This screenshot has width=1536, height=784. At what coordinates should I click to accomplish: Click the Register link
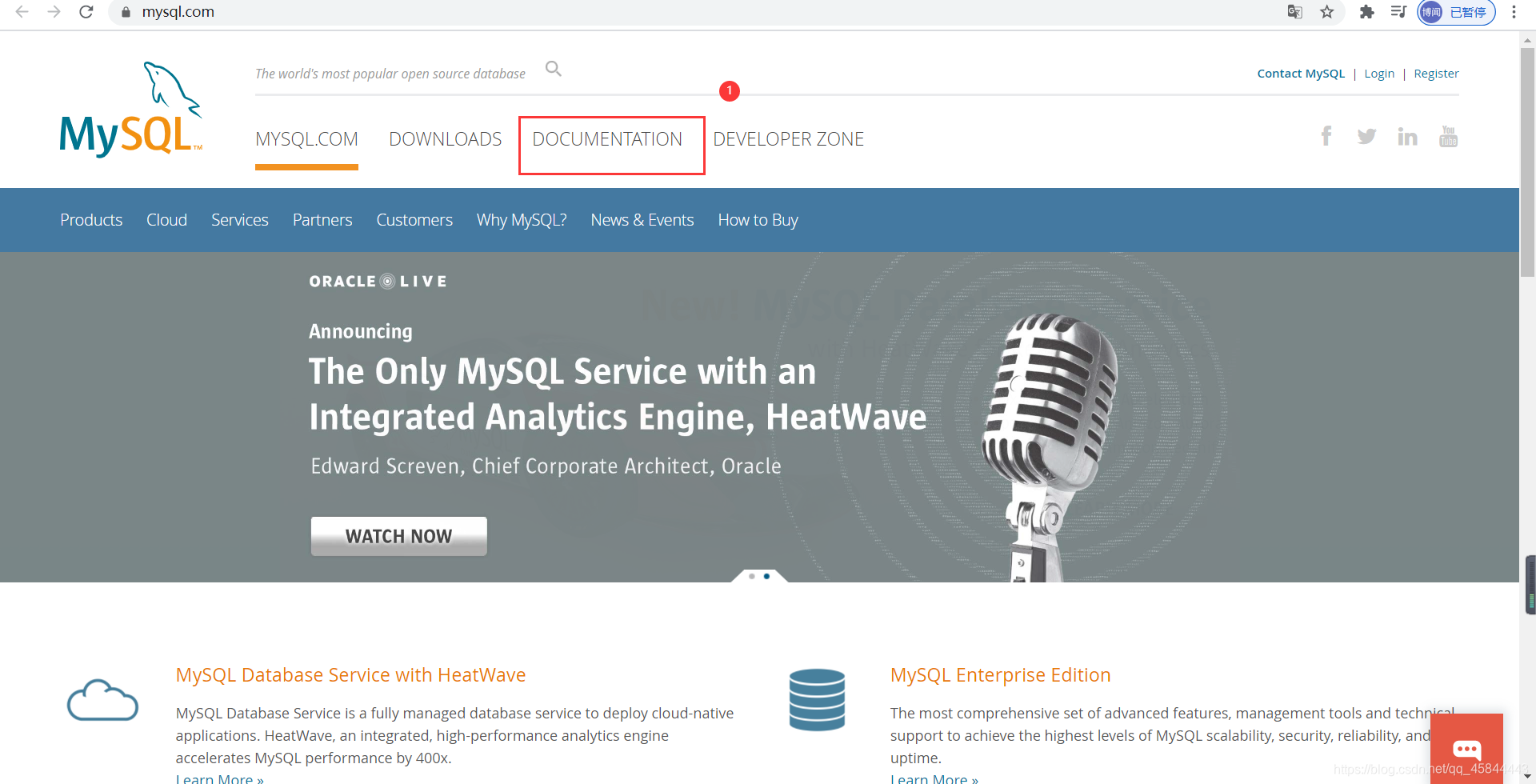[1436, 74]
